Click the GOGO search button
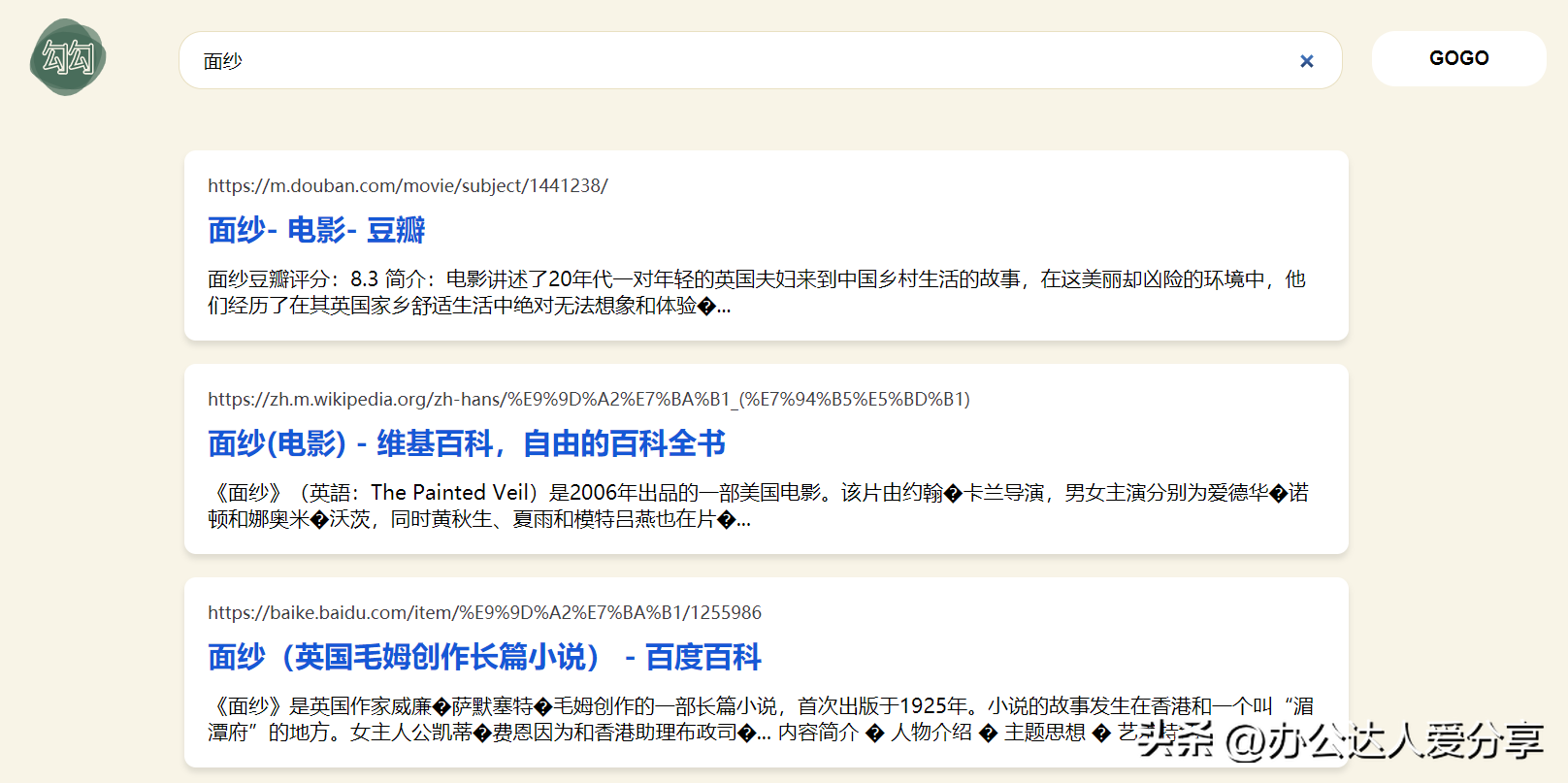The width and height of the screenshot is (1568, 783). coord(1458,58)
